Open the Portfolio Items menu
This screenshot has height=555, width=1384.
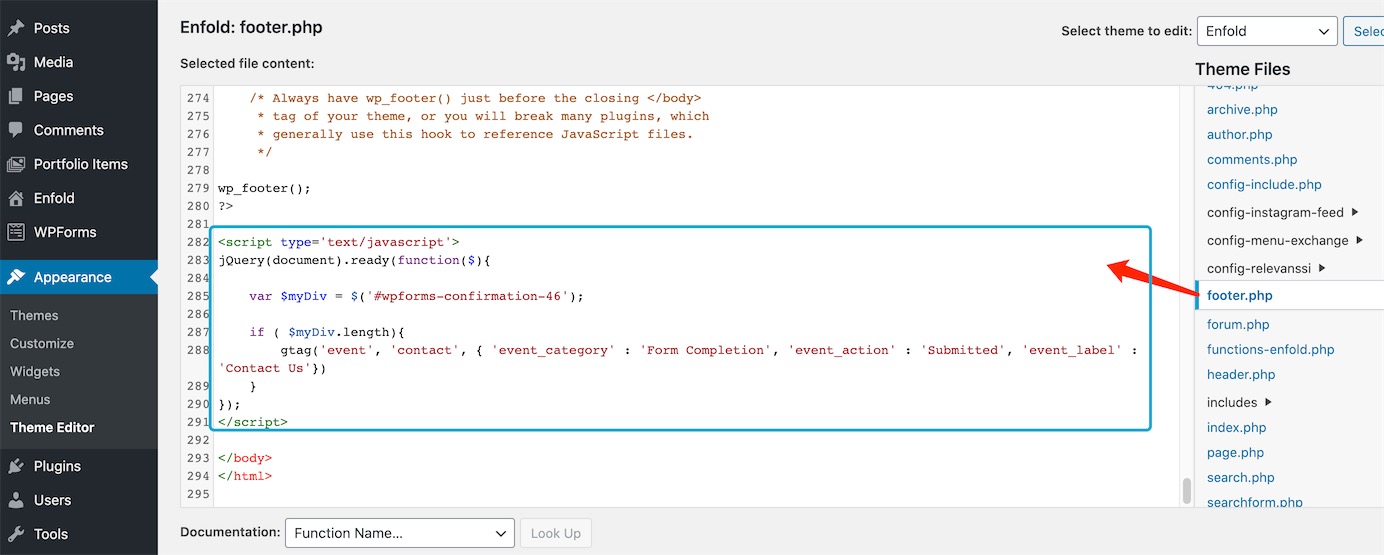click(x=79, y=164)
